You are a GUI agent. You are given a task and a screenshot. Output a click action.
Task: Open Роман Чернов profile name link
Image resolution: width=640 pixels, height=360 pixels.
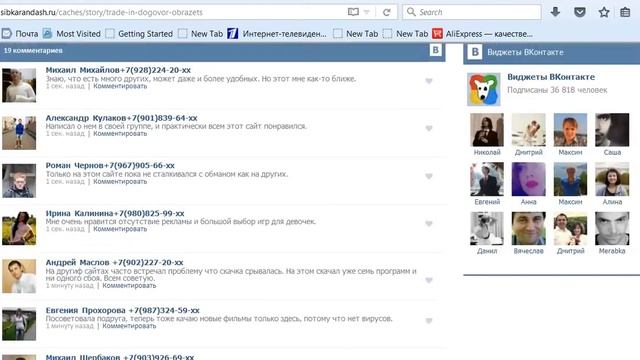[110, 166]
